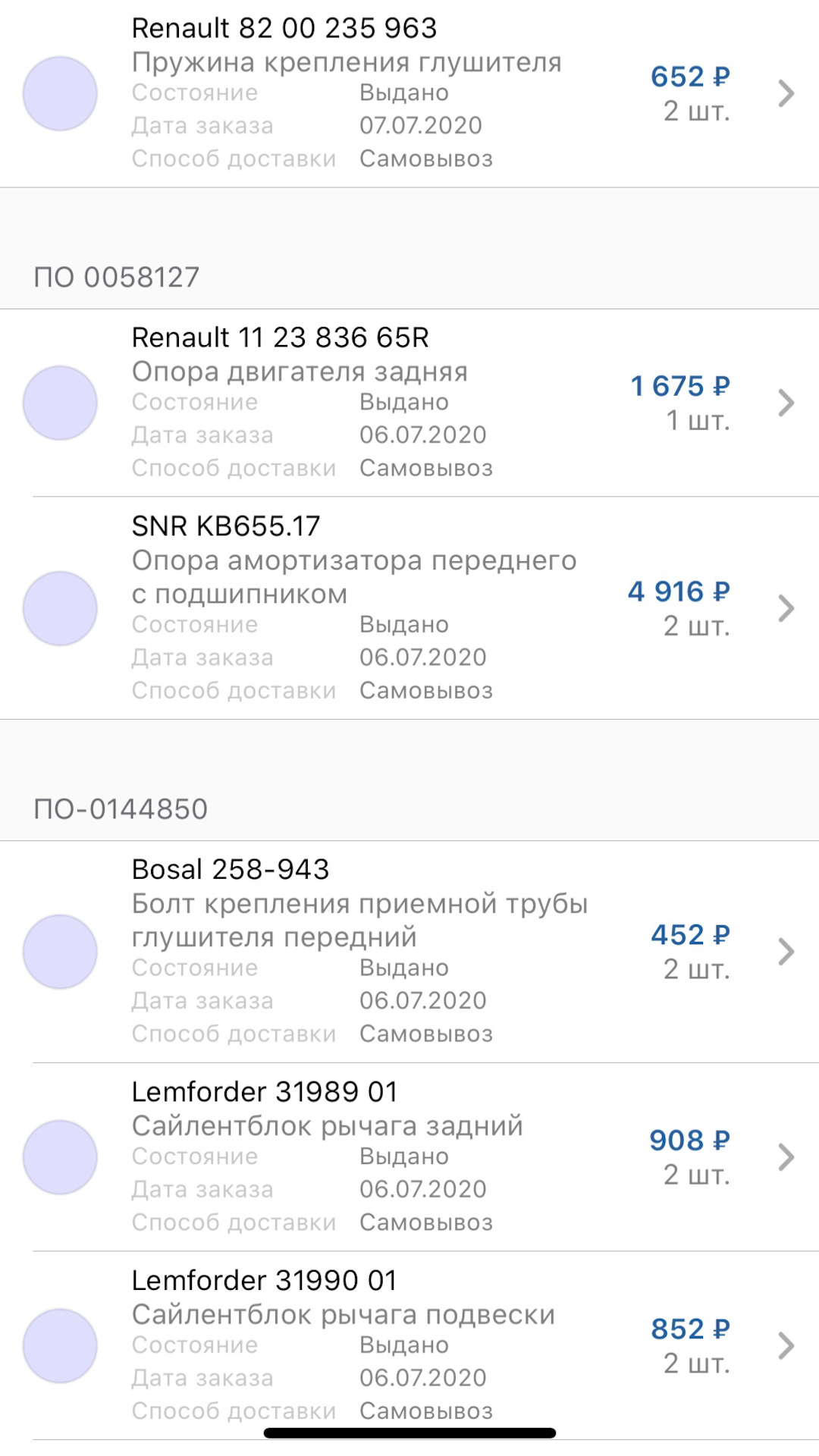Open order header ПО-0144850
This screenshot has width=819, height=1456.
tap(121, 809)
